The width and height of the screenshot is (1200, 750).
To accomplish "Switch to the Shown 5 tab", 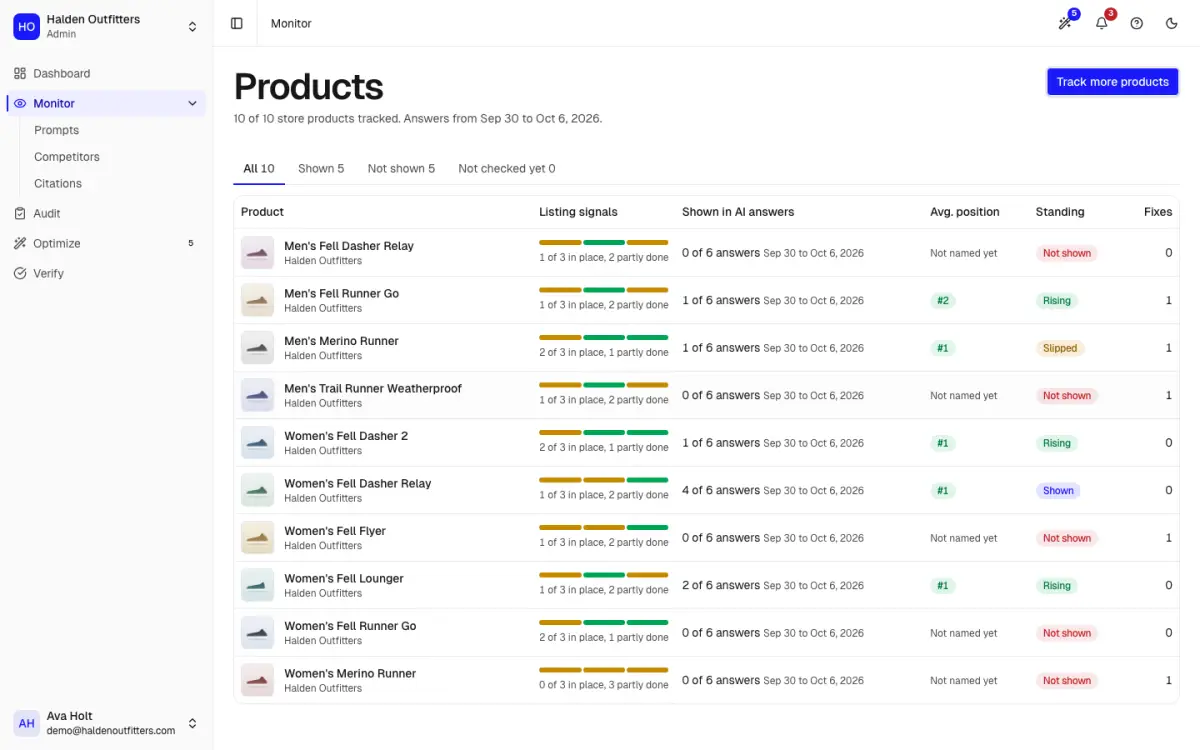I will pyautogui.click(x=321, y=169).
